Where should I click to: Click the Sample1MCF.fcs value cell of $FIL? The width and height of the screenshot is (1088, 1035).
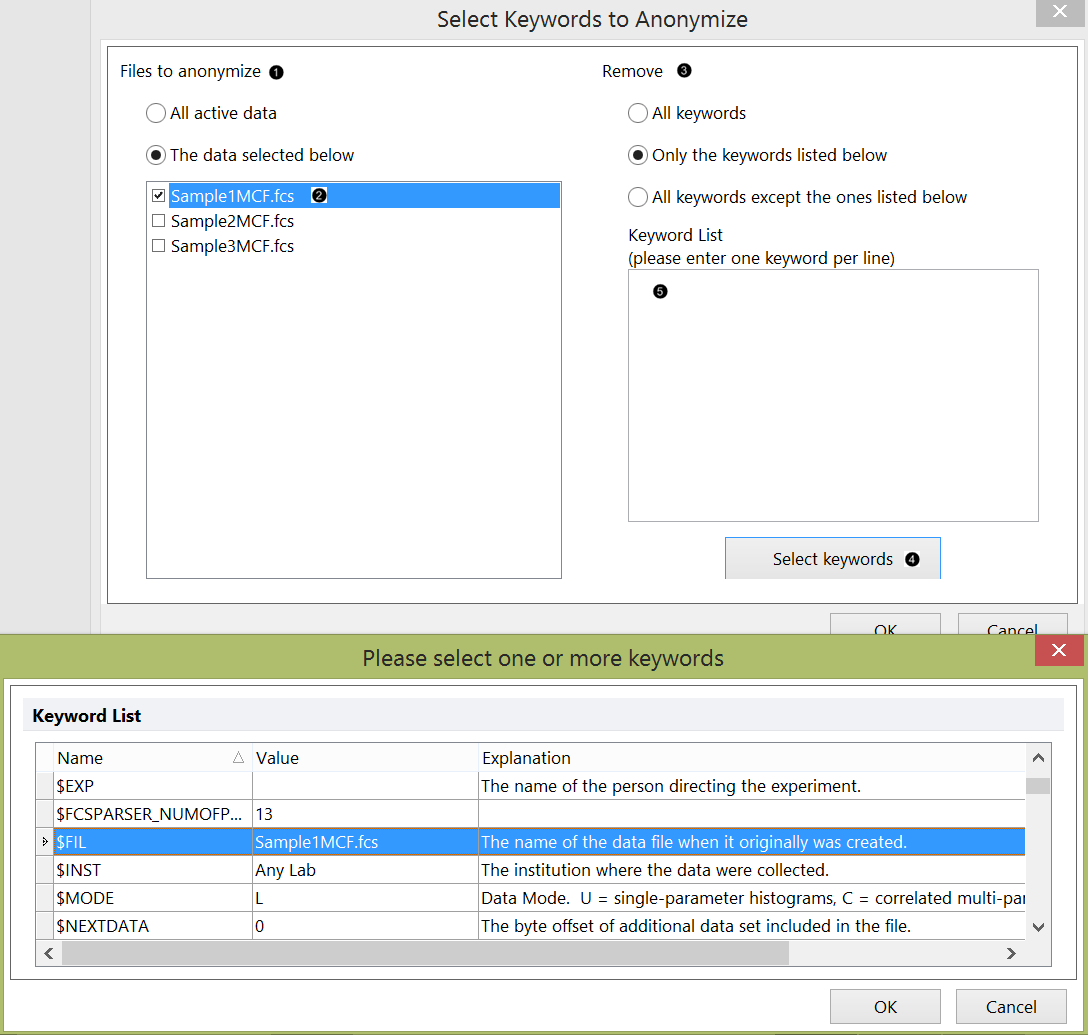365,841
